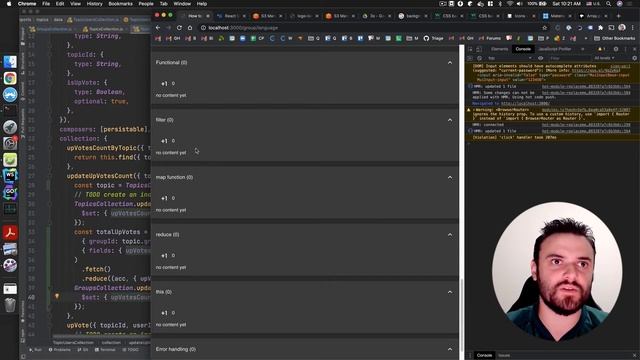Open Finder from the Dock
The image size is (640, 360).
(x=10, y=62)
